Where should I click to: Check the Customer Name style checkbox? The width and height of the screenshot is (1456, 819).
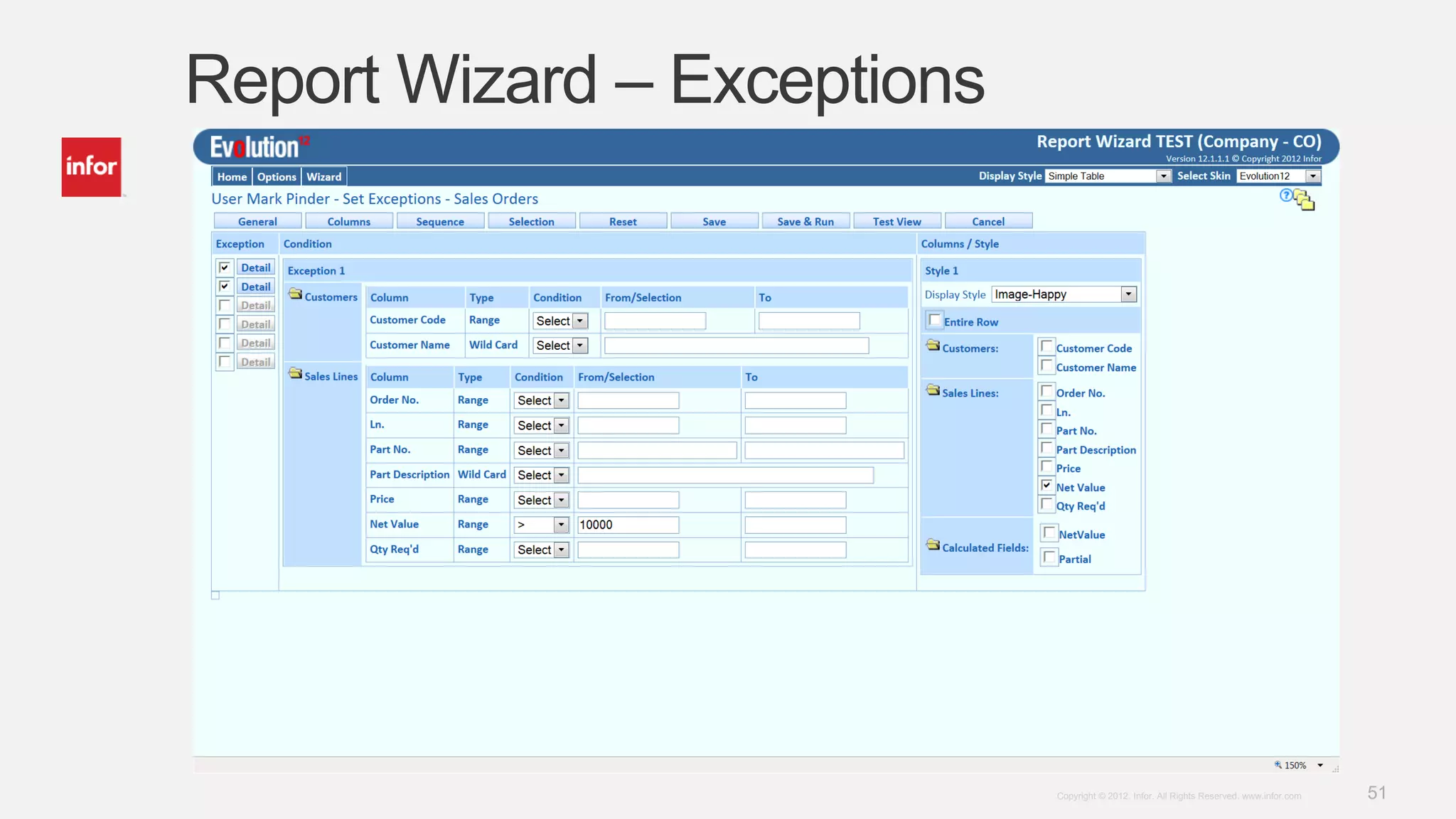click(1046, 365)
